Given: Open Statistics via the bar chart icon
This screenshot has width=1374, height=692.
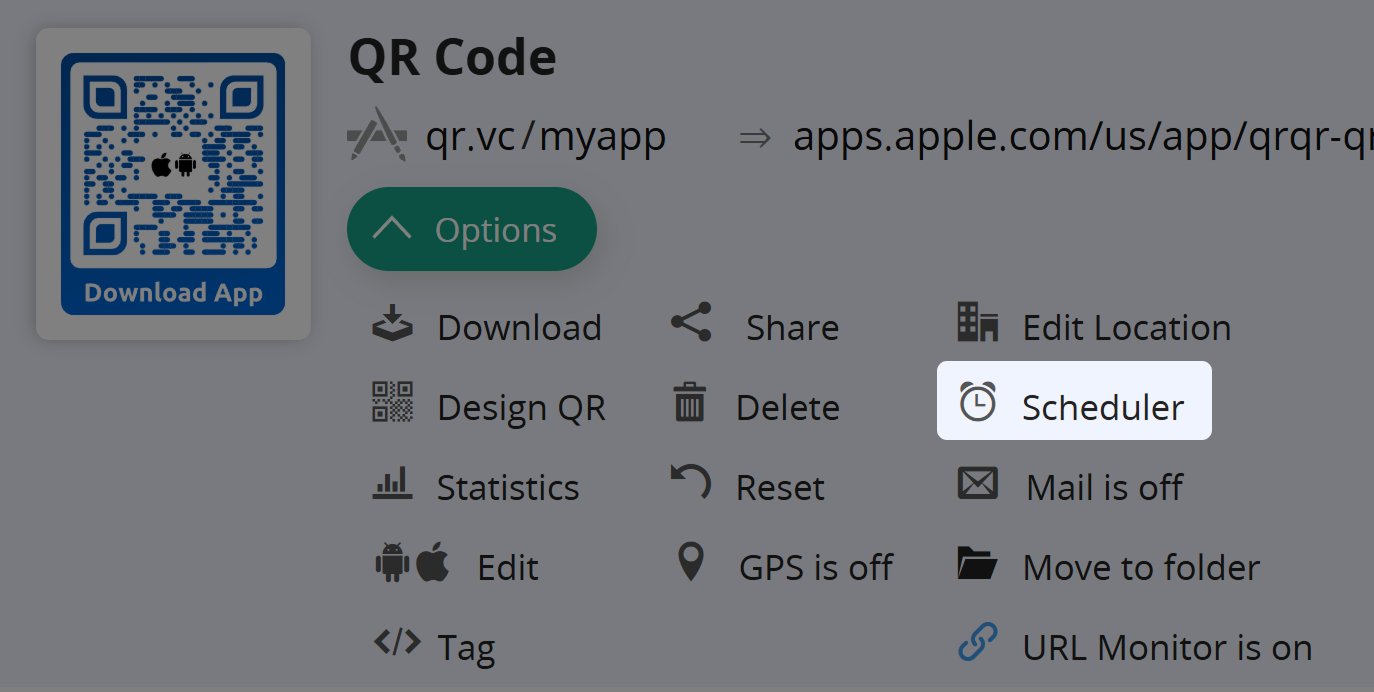Looking at the screenshot, I should (392, 484).
